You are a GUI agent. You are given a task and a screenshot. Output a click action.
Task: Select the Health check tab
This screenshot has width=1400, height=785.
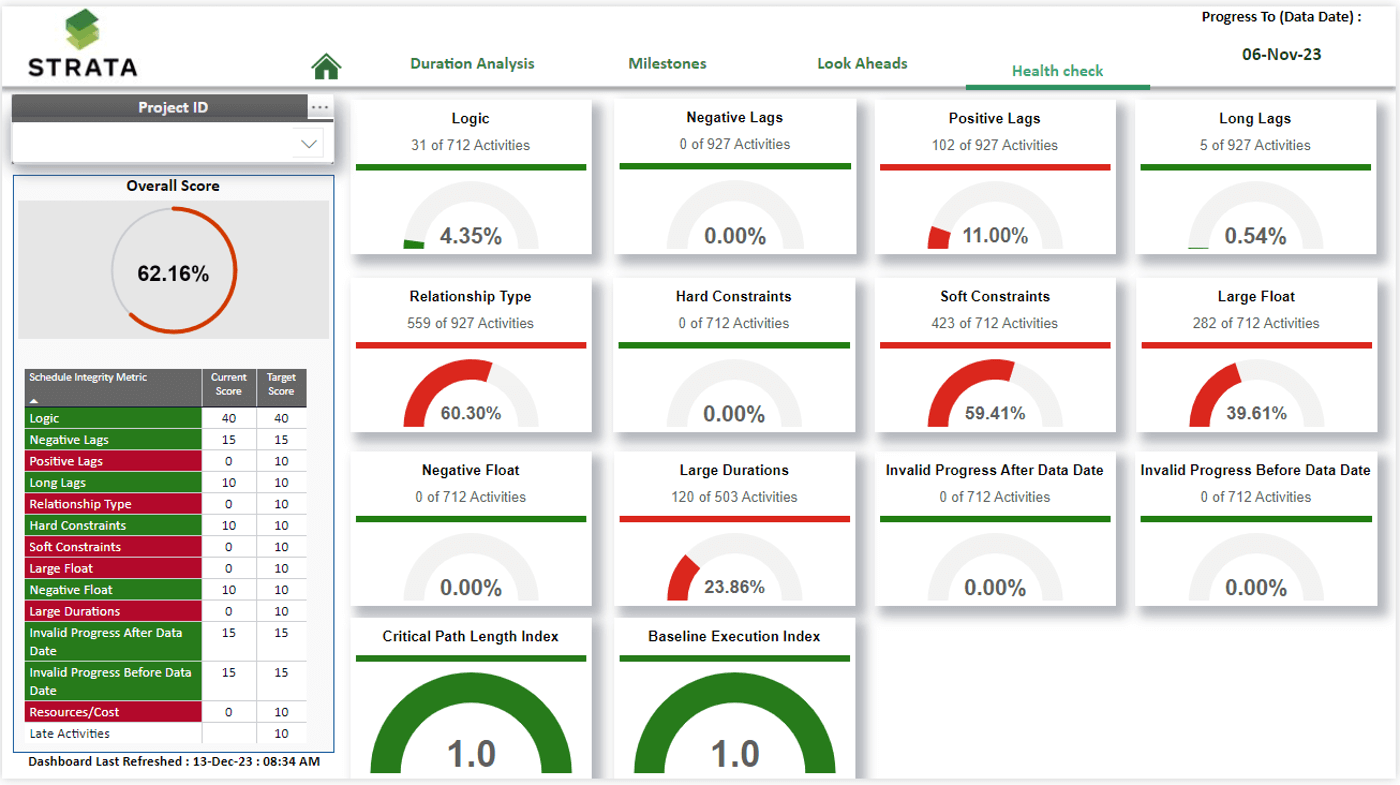pos(1057,71)
